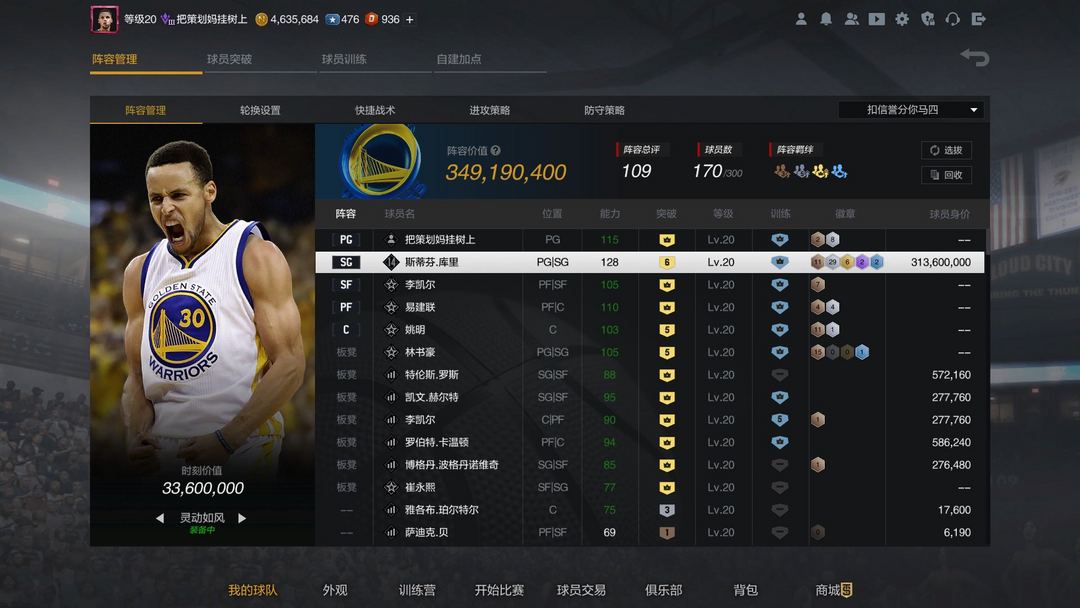Switch to the 球员突破 tab
1080x608 pixels.
click(x=230, y=59)
